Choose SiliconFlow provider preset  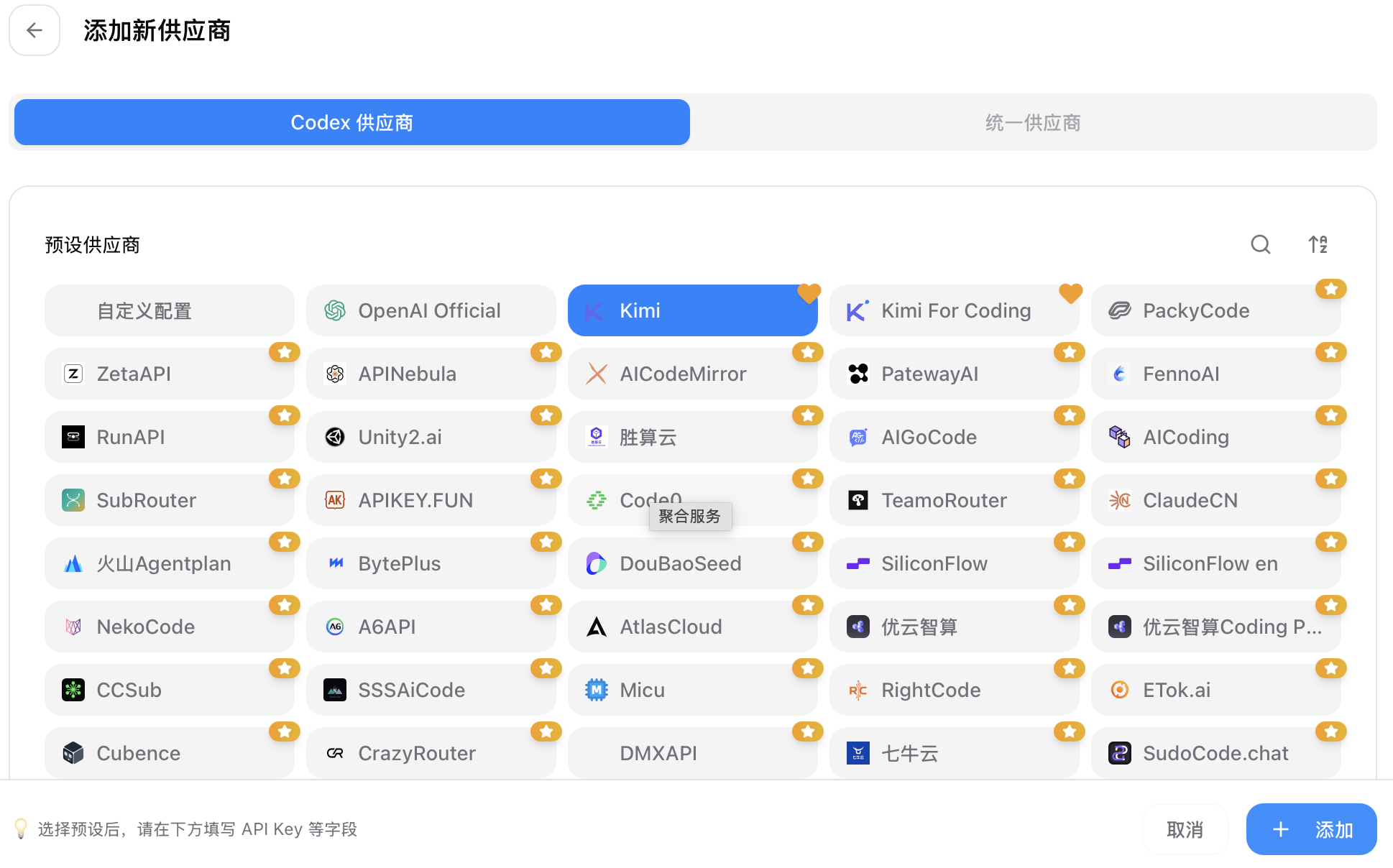pos(955,563)
